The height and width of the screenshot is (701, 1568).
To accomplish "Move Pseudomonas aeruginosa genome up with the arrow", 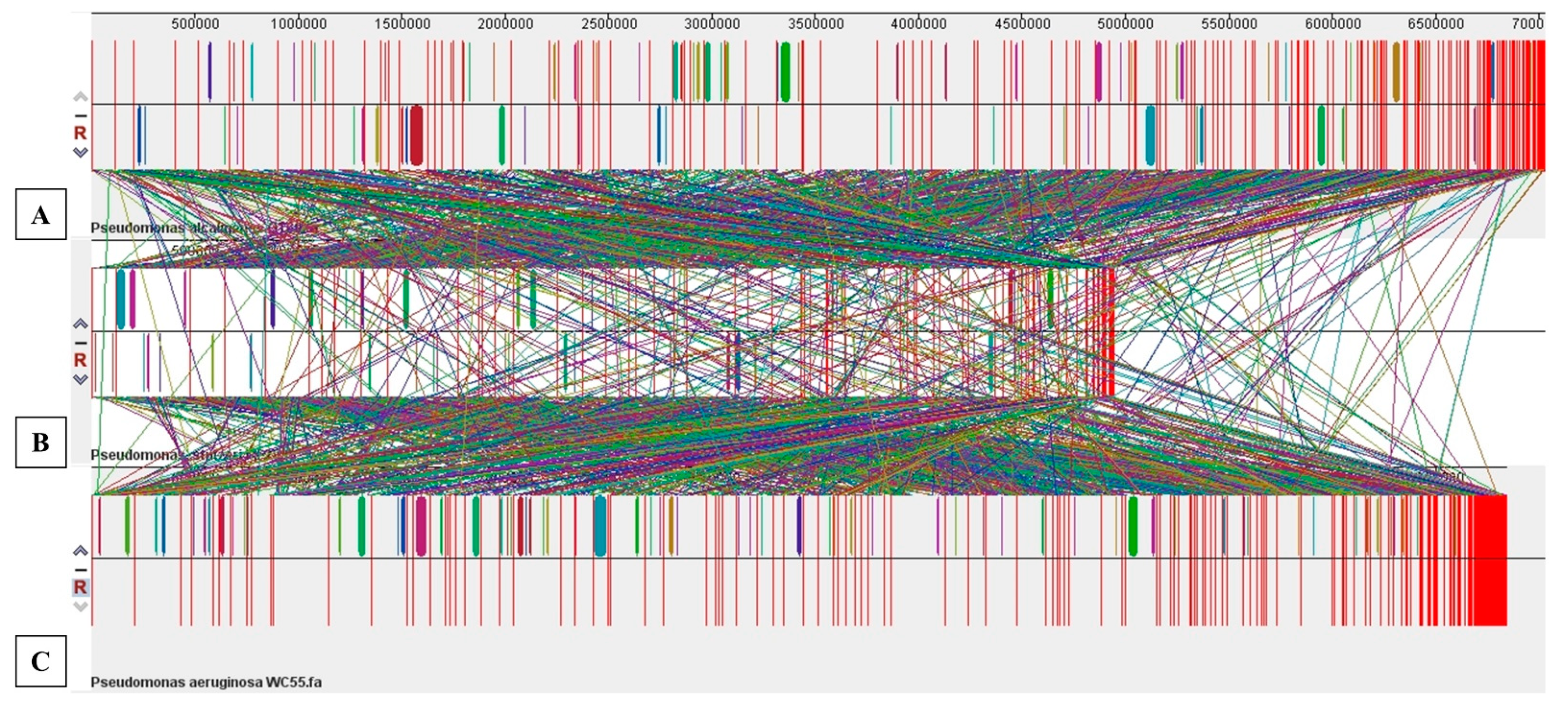I will click(x=80, y=551).
